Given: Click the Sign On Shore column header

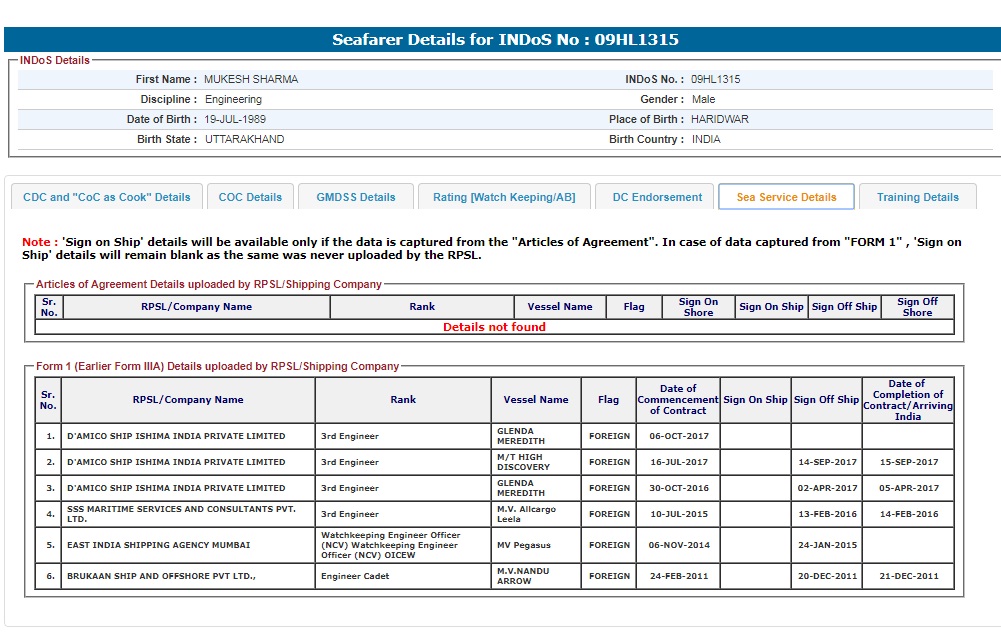Looking at the screenshot, I should click(x=698, y=307).
